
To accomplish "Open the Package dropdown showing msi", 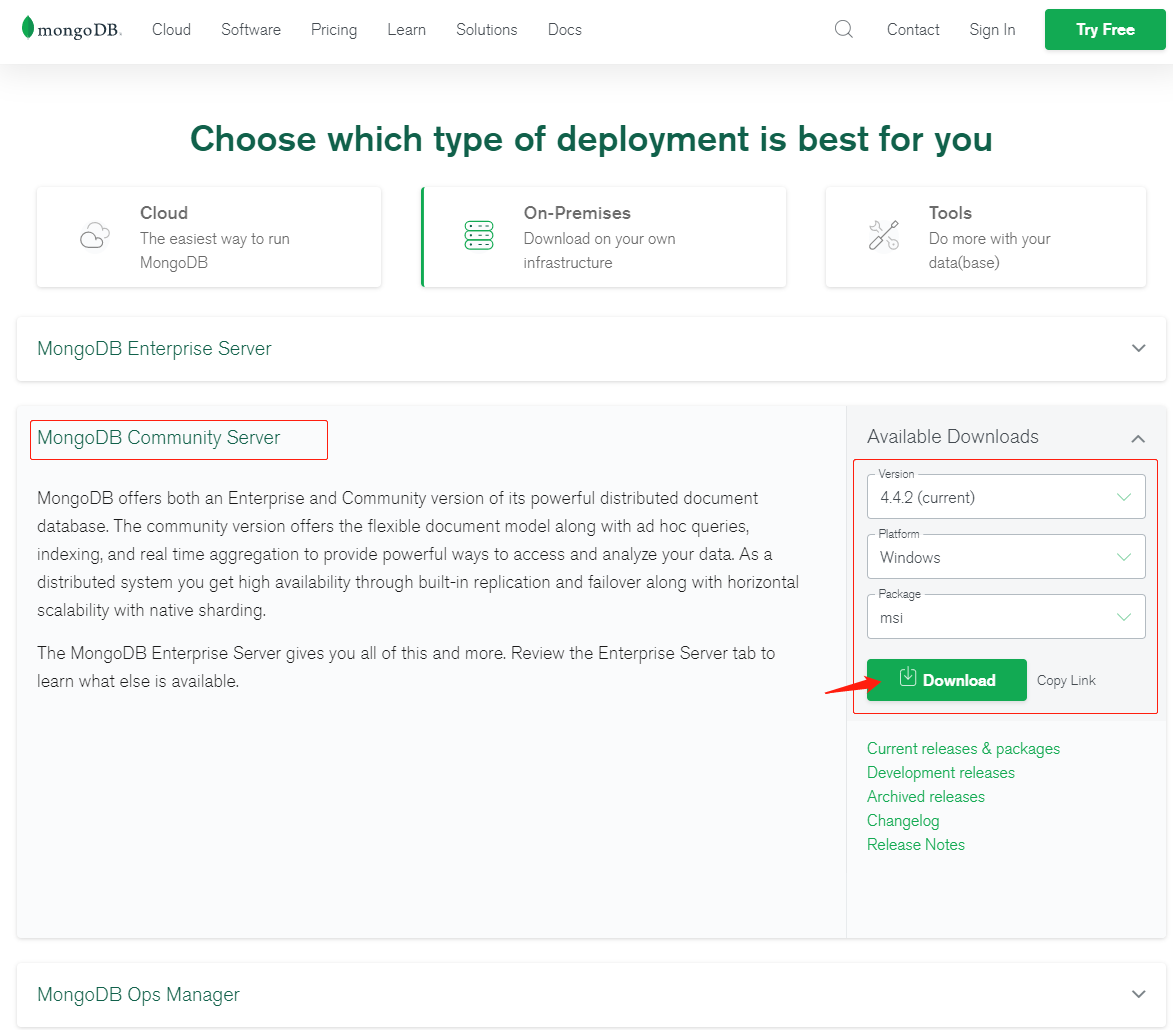I will 1006,617.
